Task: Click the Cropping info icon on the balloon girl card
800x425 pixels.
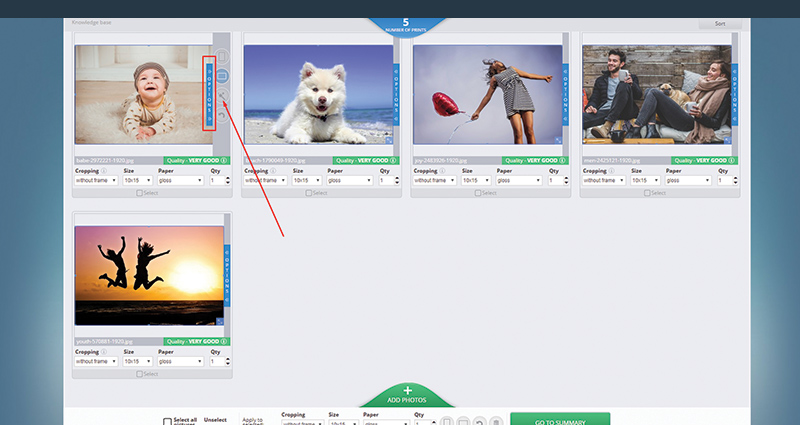Action: coord(442,171)
